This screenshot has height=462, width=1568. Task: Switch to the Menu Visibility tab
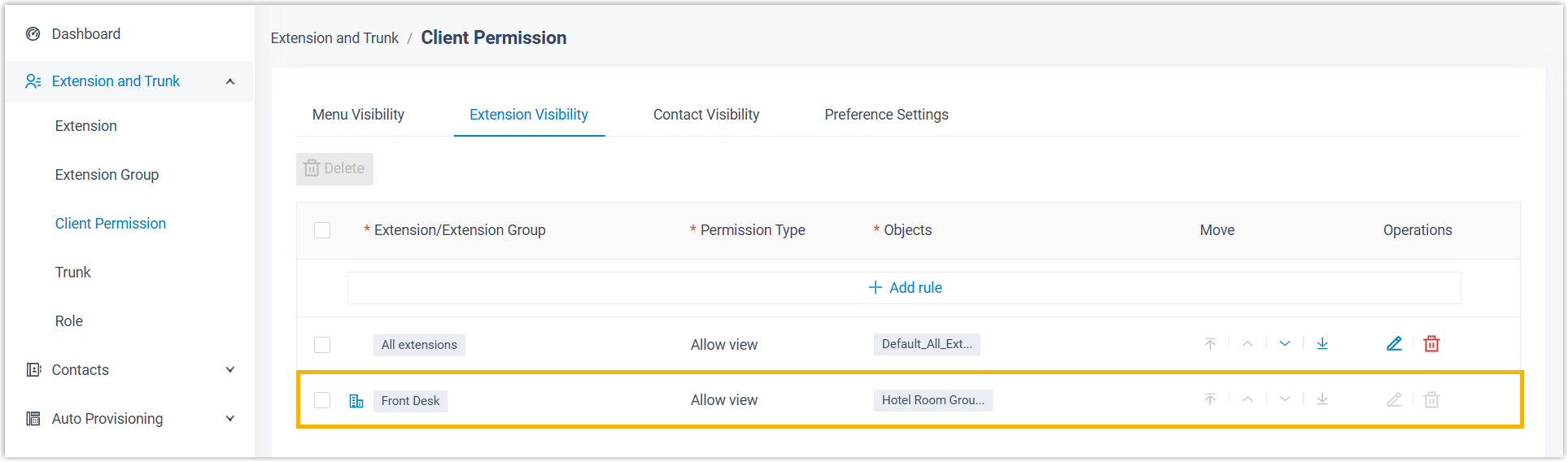[x=358, y=115]
